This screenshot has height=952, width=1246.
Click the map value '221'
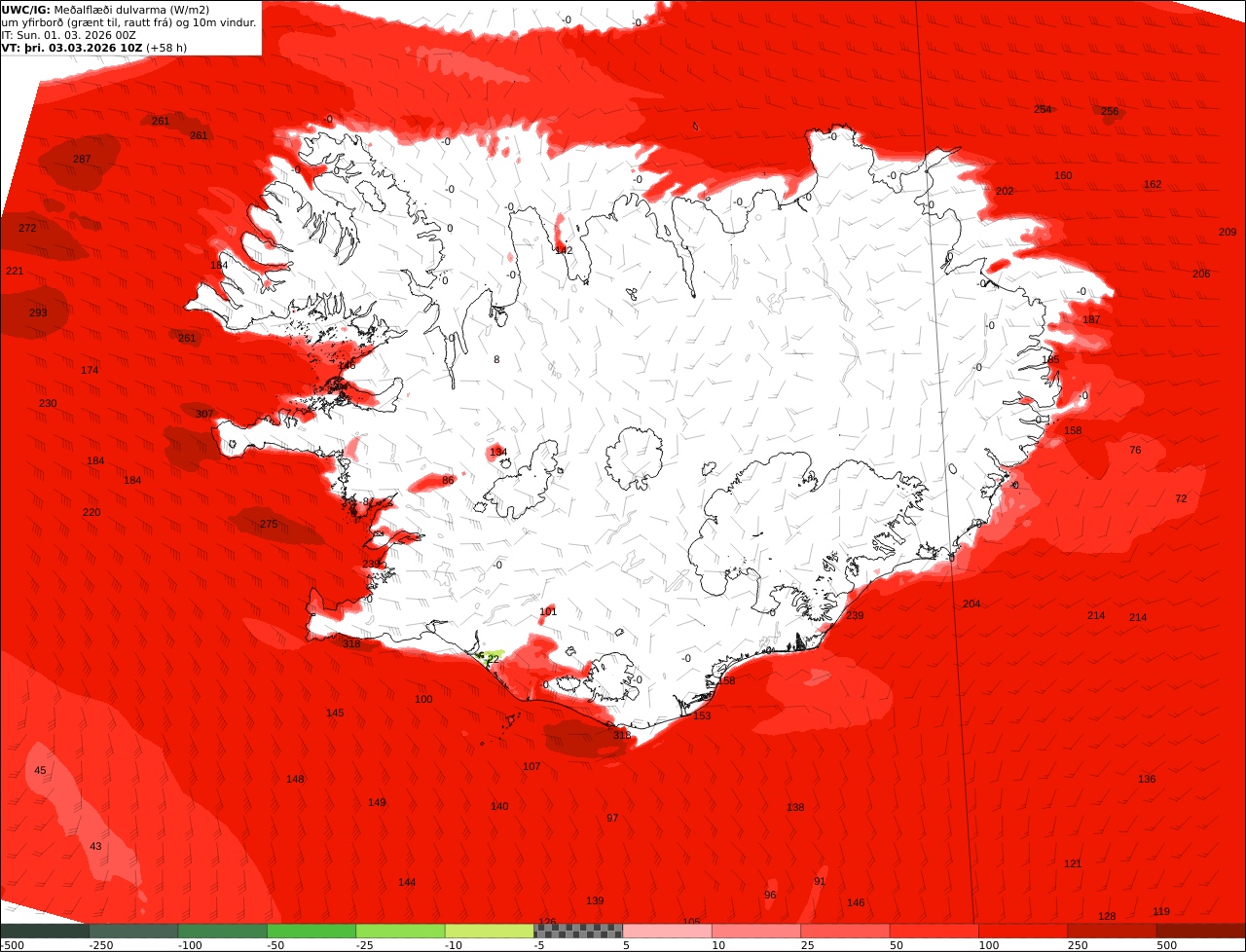click(x=15, y=271)
